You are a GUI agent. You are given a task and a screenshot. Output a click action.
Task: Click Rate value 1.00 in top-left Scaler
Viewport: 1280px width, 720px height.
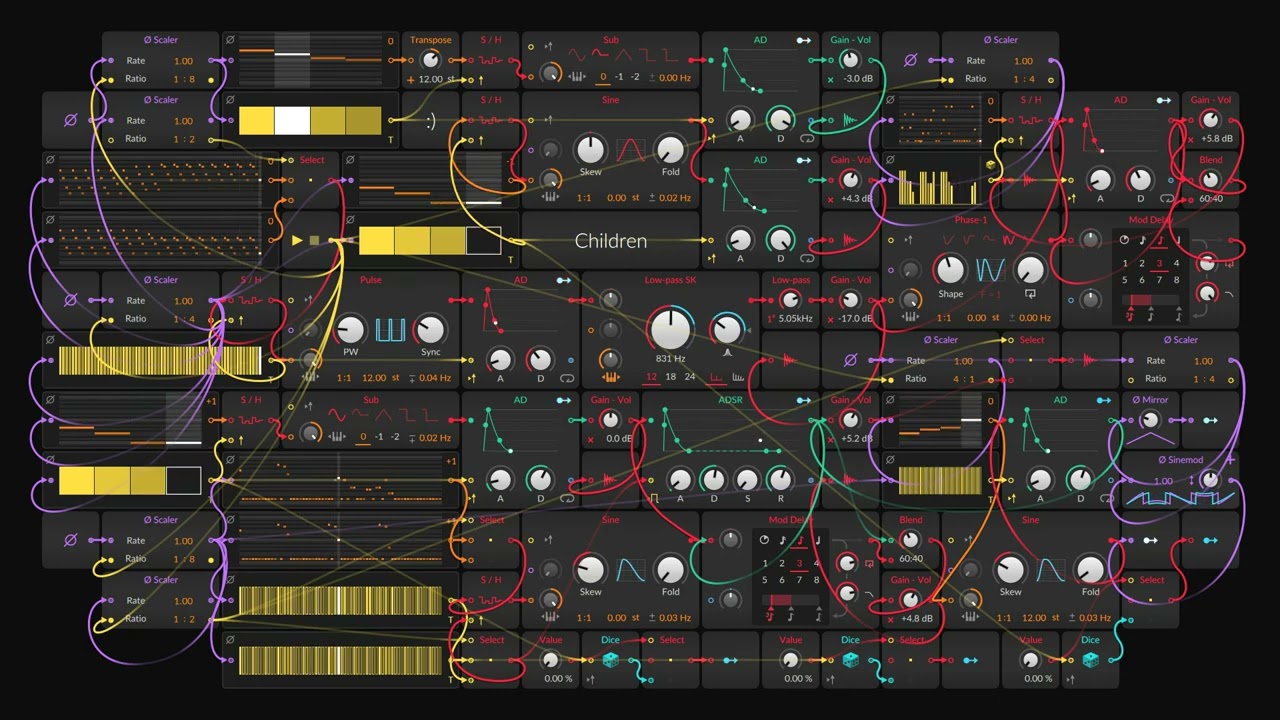pos(184,61)
